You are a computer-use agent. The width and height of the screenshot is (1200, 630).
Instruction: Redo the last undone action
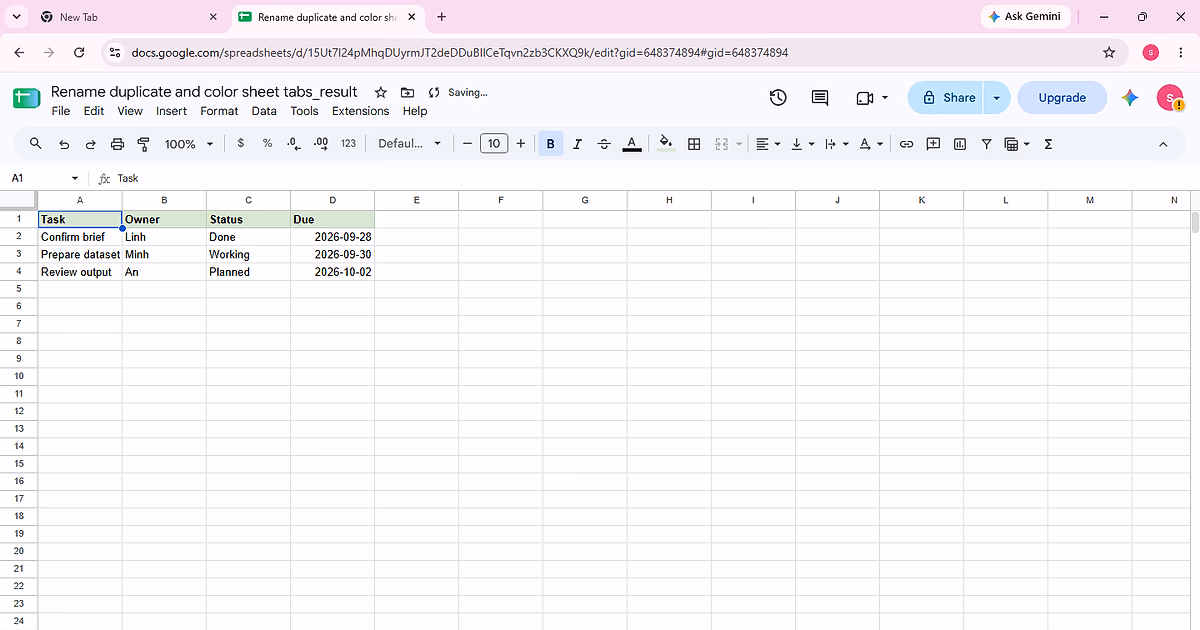click(90, 144)
